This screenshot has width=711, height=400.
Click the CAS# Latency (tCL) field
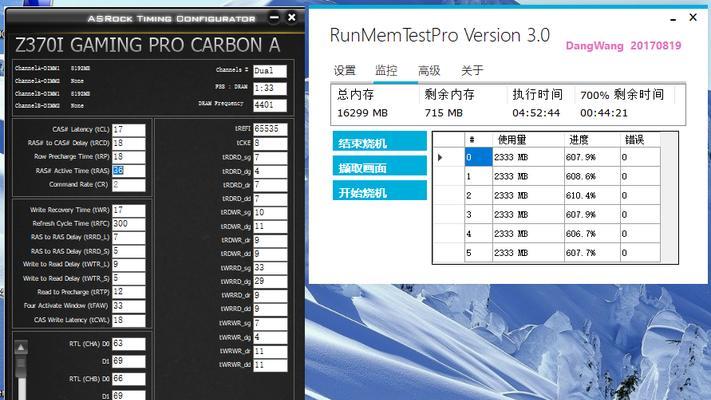129,130
